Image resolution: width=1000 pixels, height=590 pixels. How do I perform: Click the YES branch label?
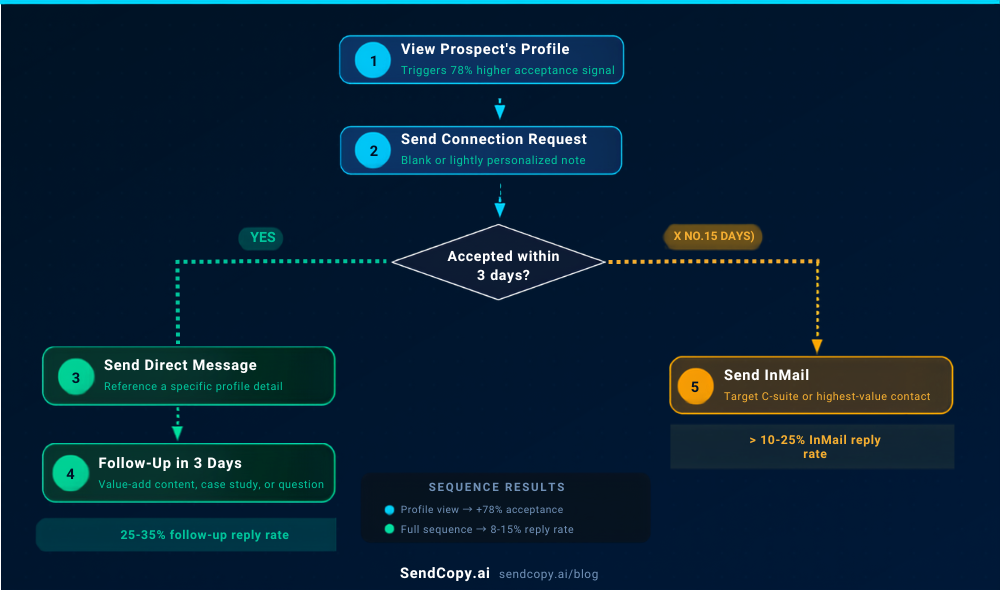pos(261,238)
